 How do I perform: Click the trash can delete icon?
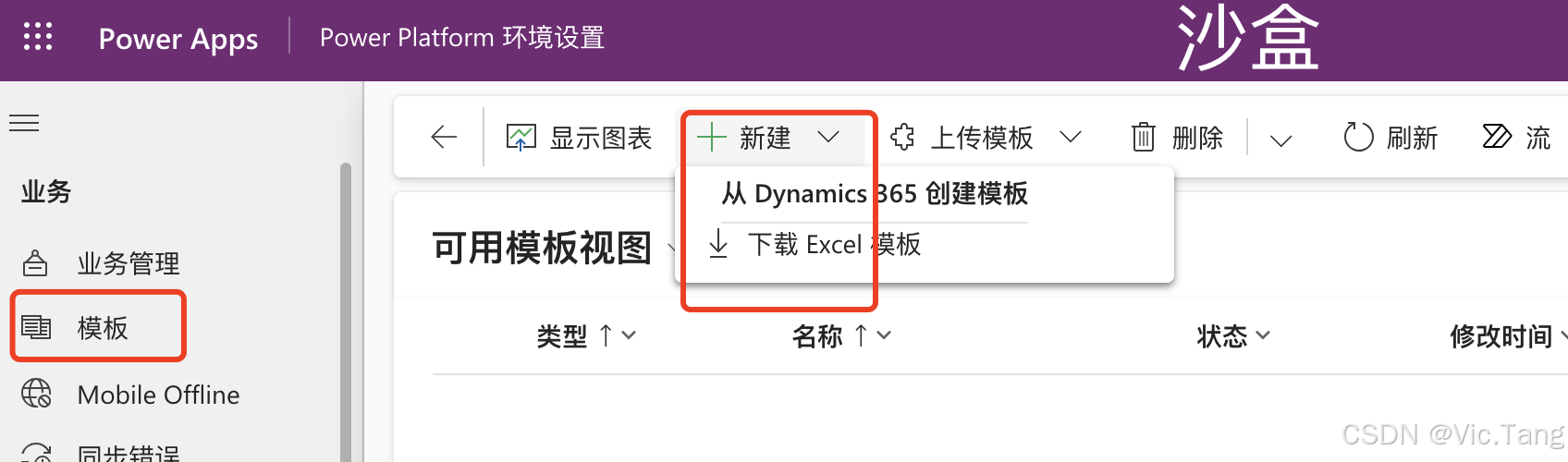pos(1144,138)
